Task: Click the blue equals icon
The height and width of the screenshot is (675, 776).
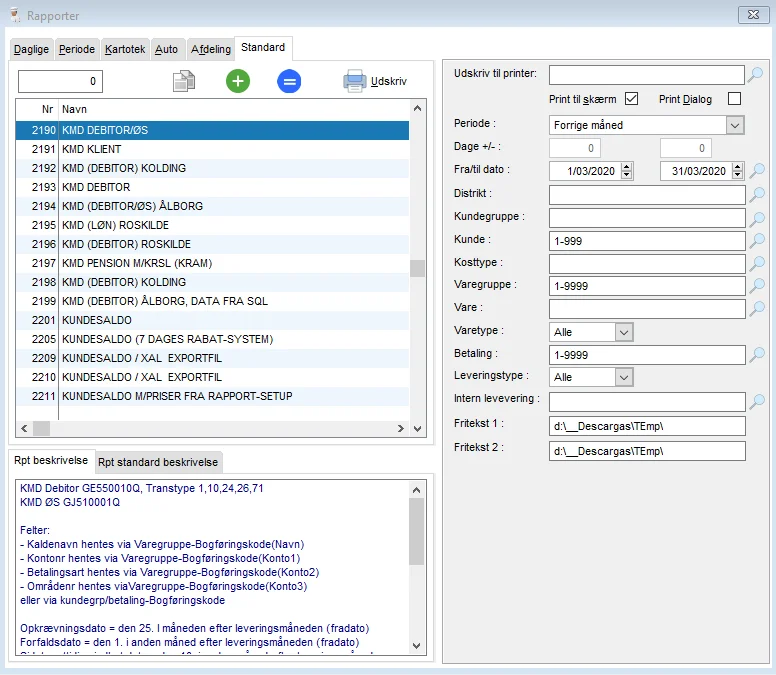Action: coord(289,82)
